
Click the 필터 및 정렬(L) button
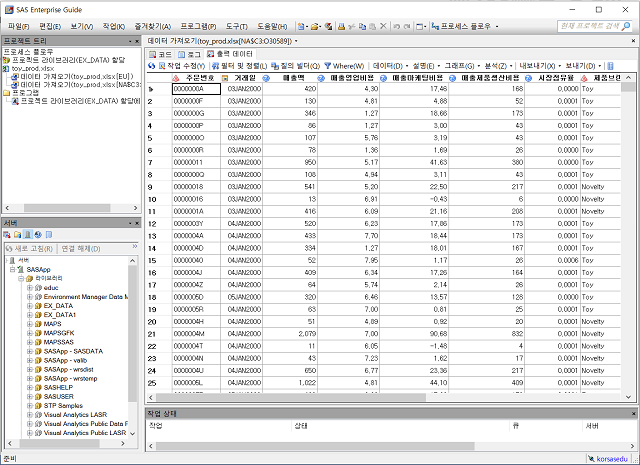(x=240, y=66)
